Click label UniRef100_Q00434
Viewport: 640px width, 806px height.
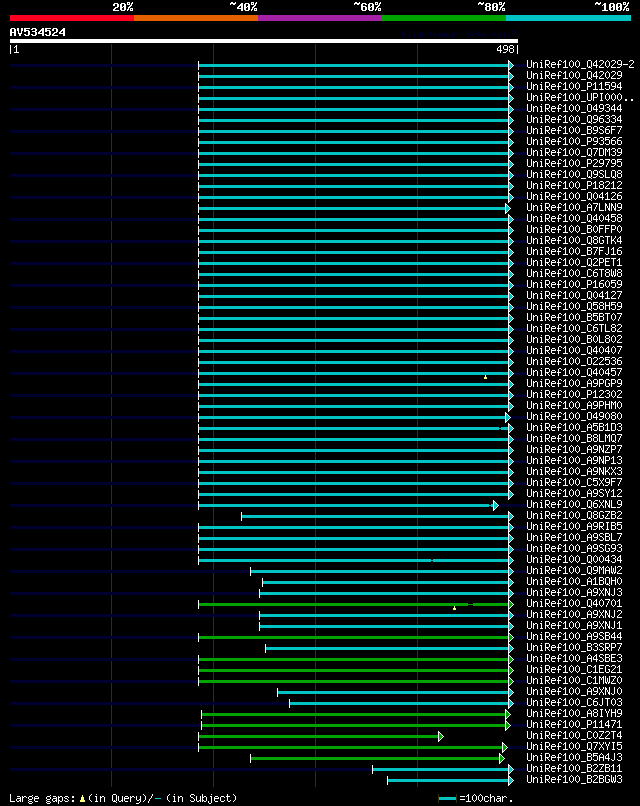click(x=574, y=559)
